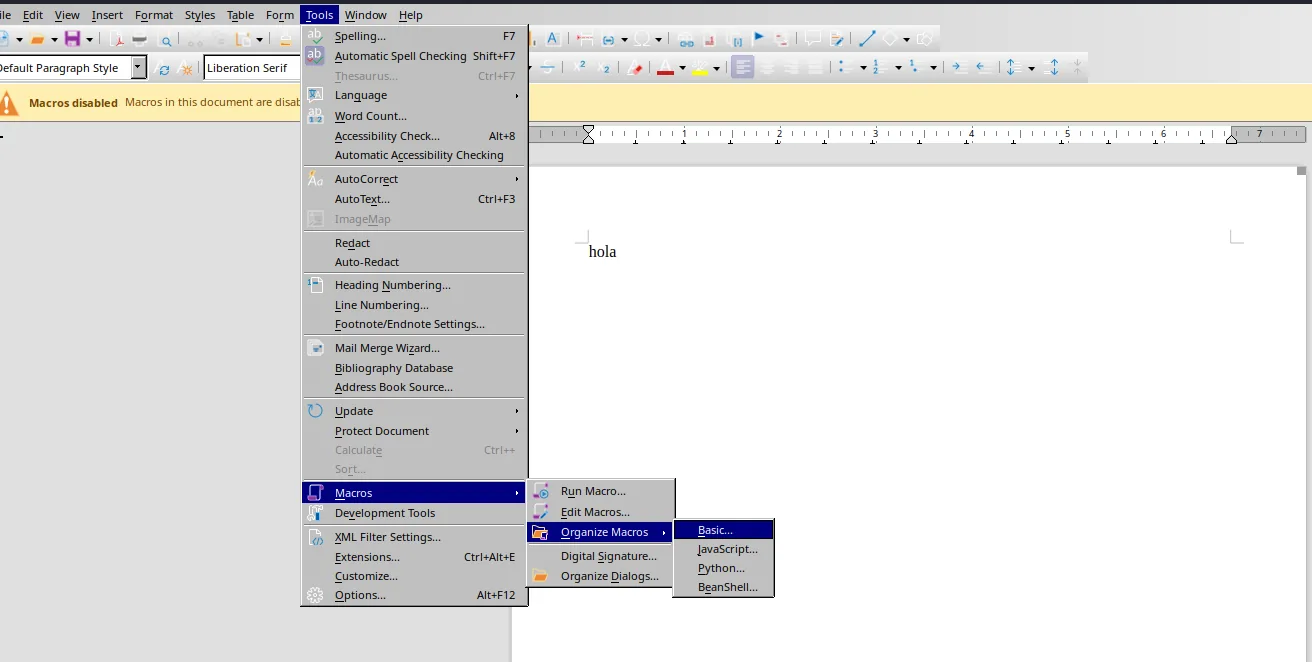Click New Style from Selection icon
This screenshot has height=662, width=1312.
point(185,69)
